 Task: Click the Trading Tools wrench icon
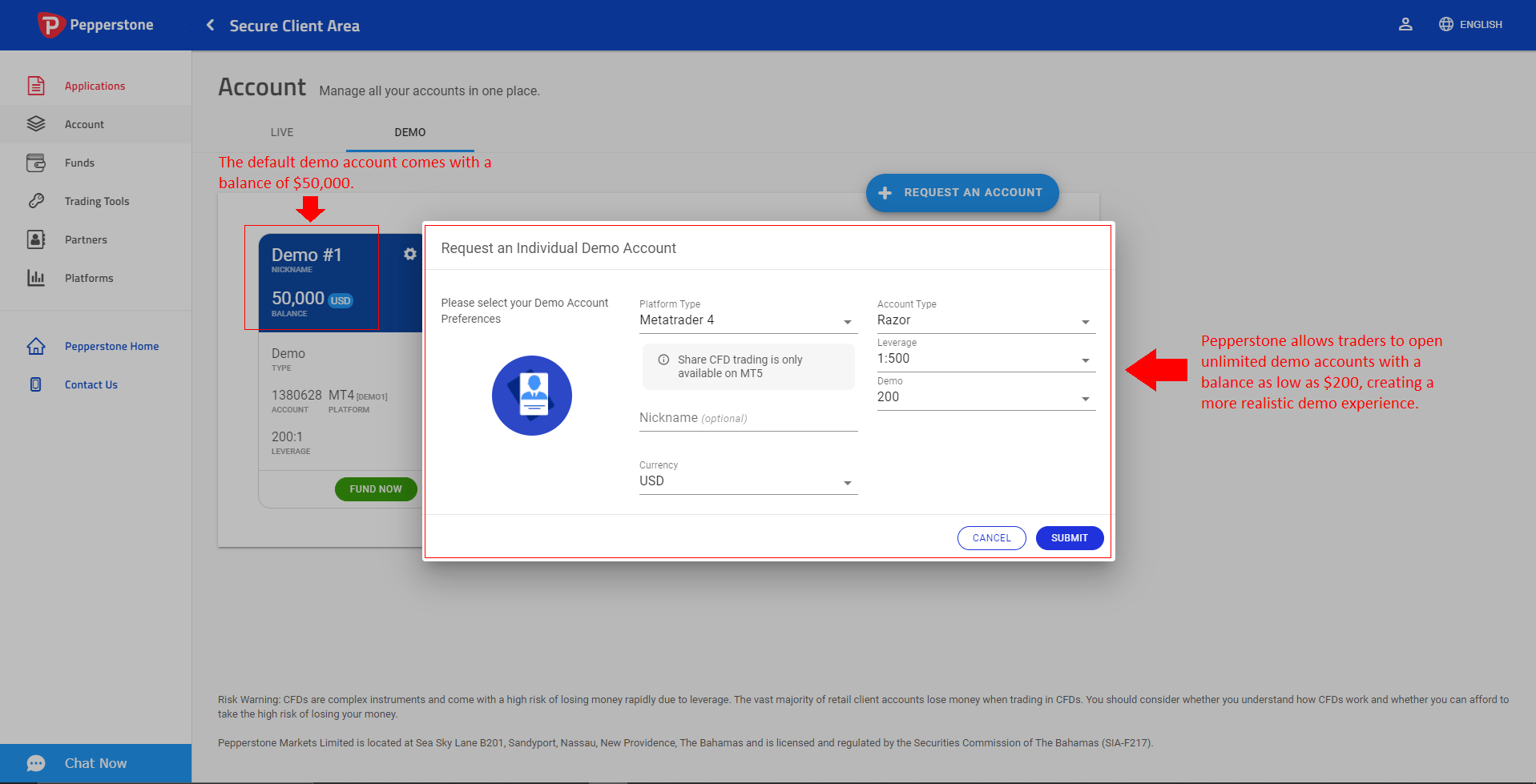36,201
